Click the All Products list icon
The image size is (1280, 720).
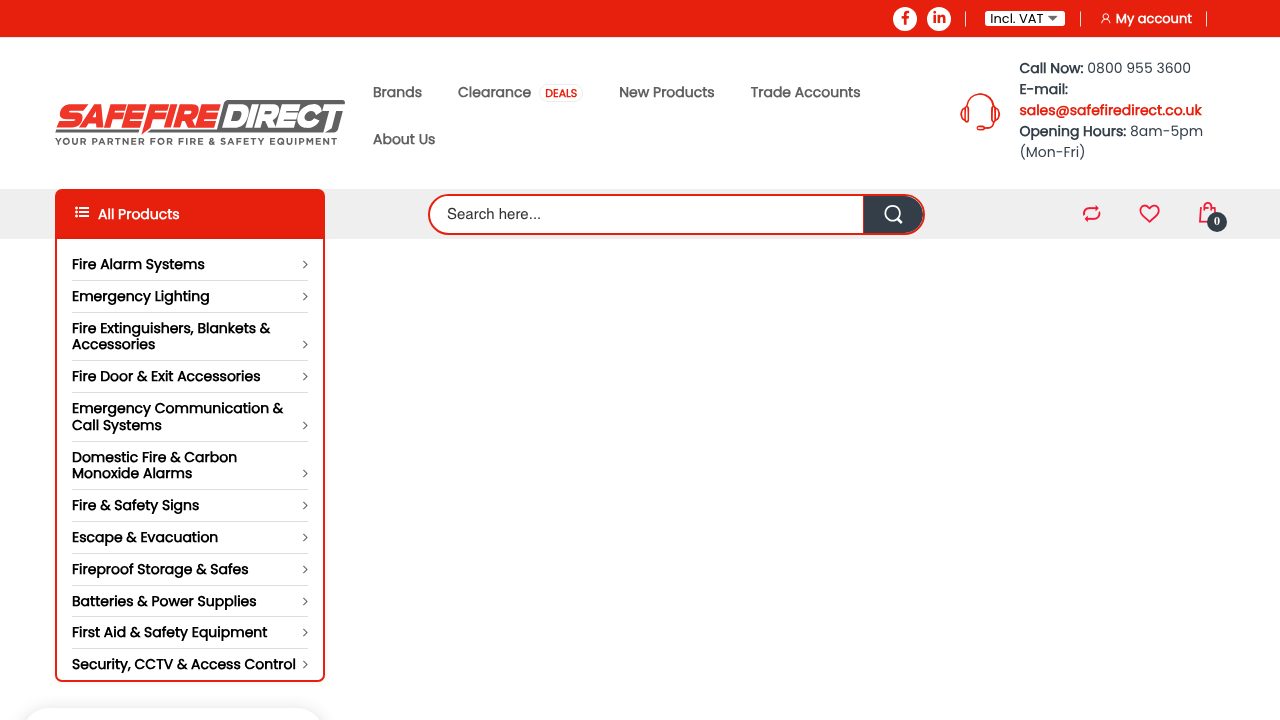[x=82, y=213]
